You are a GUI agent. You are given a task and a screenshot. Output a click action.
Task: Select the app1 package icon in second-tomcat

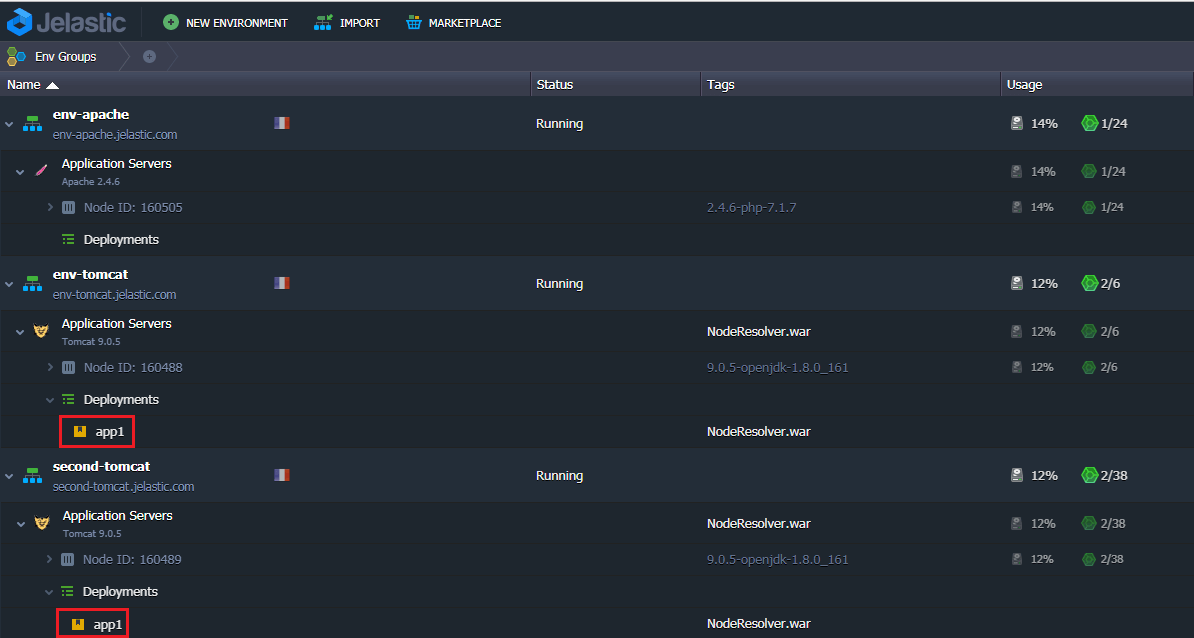78,624
